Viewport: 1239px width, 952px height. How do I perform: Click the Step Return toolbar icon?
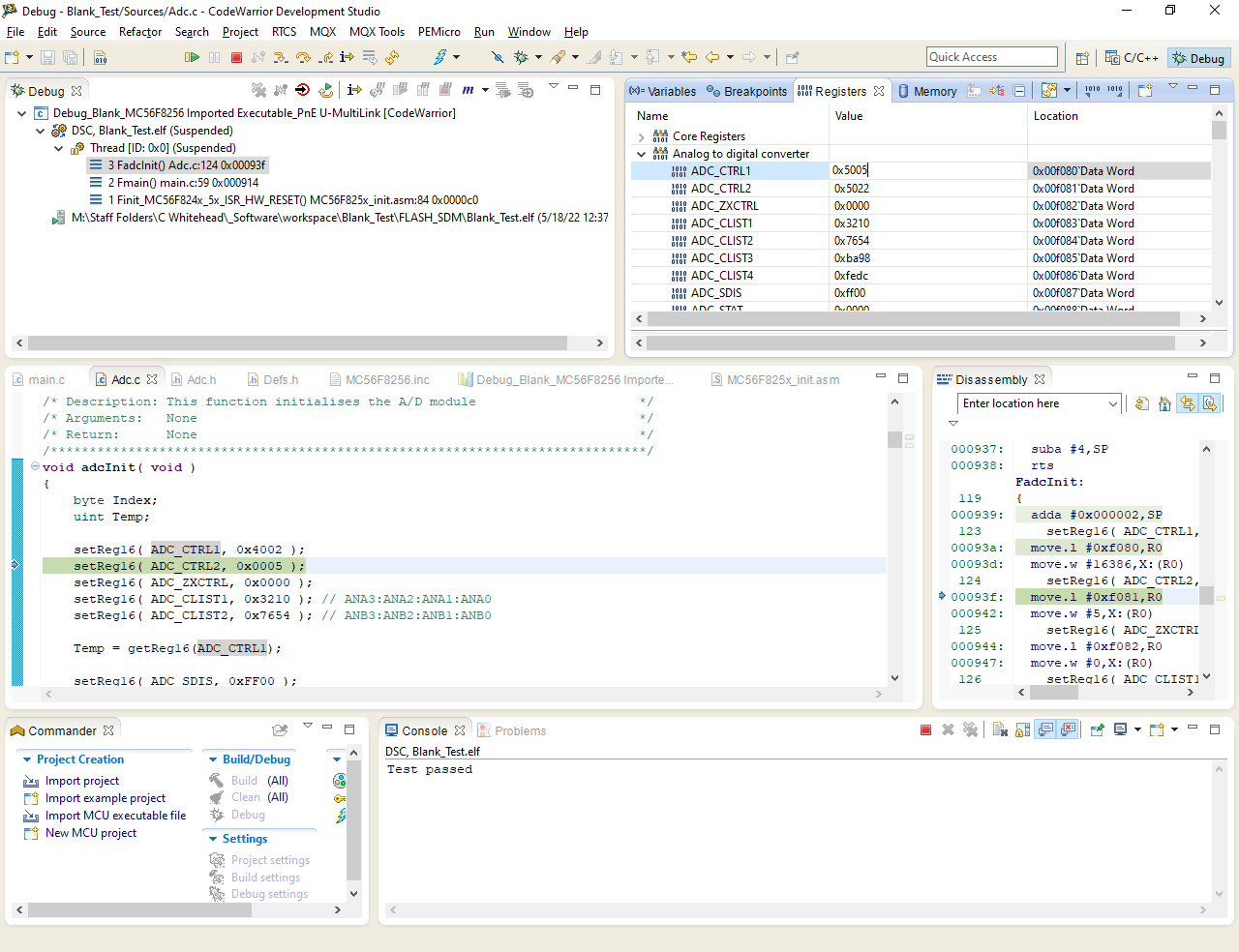(325, 58)
